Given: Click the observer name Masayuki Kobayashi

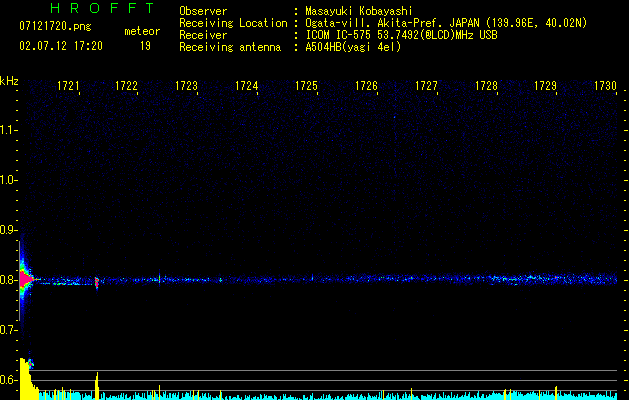Looking at the screenshot, I should click(x=359, y=11).
